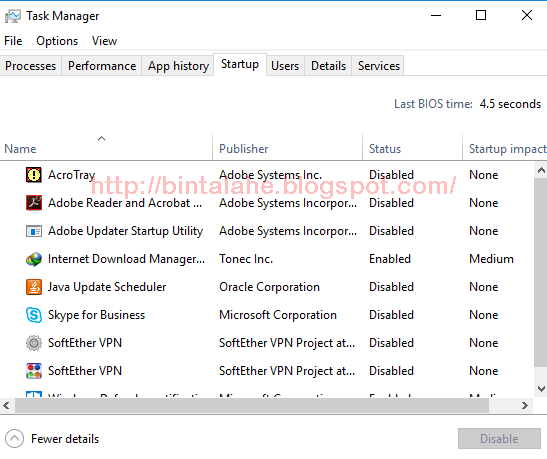Screen dimensions: 547x459
Task: Click None impact in Skype for Business row
Action: tap(484, 315)
